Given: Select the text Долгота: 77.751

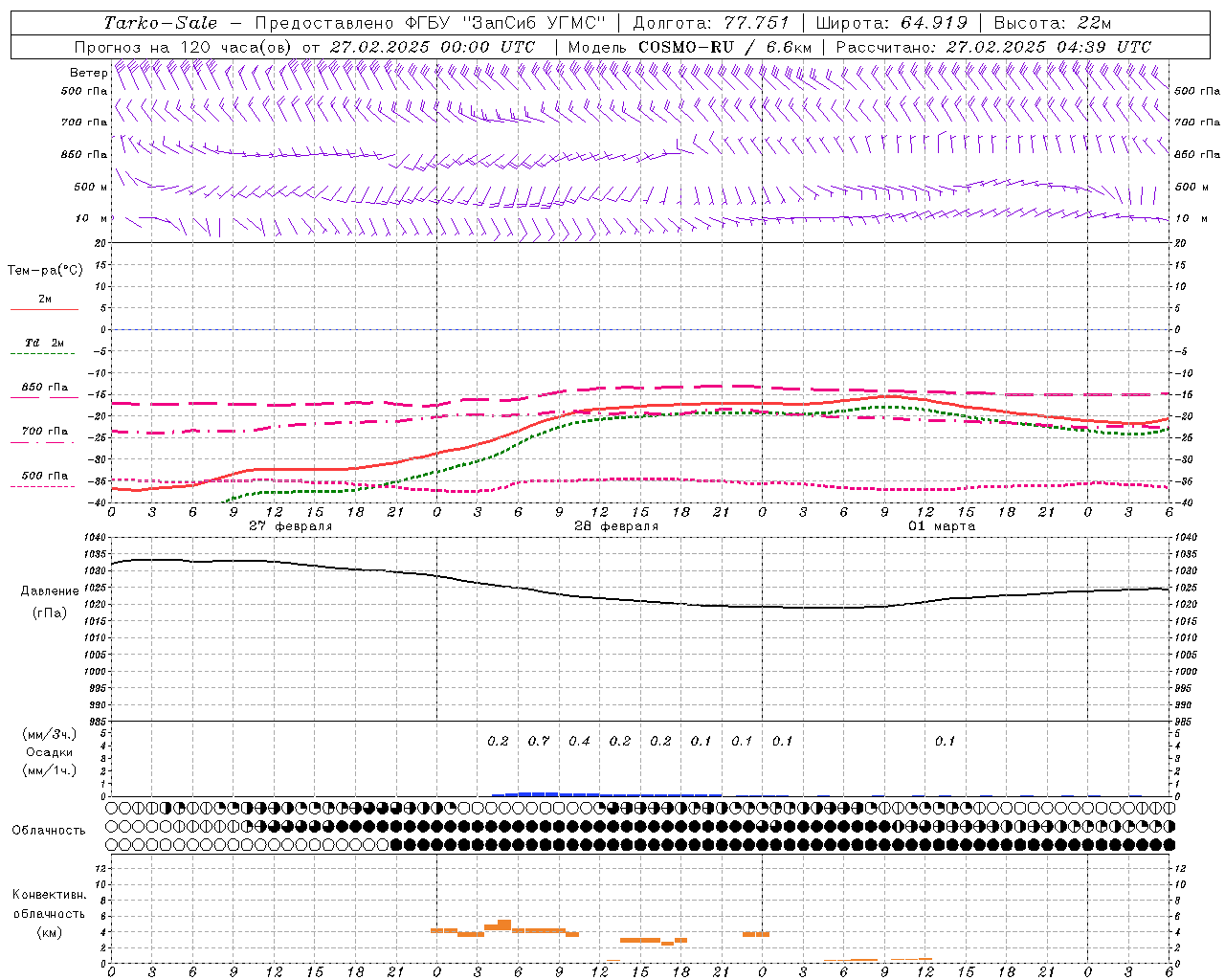Looking at the screenshot, I should pyautogui.click(x=711, y=23).
